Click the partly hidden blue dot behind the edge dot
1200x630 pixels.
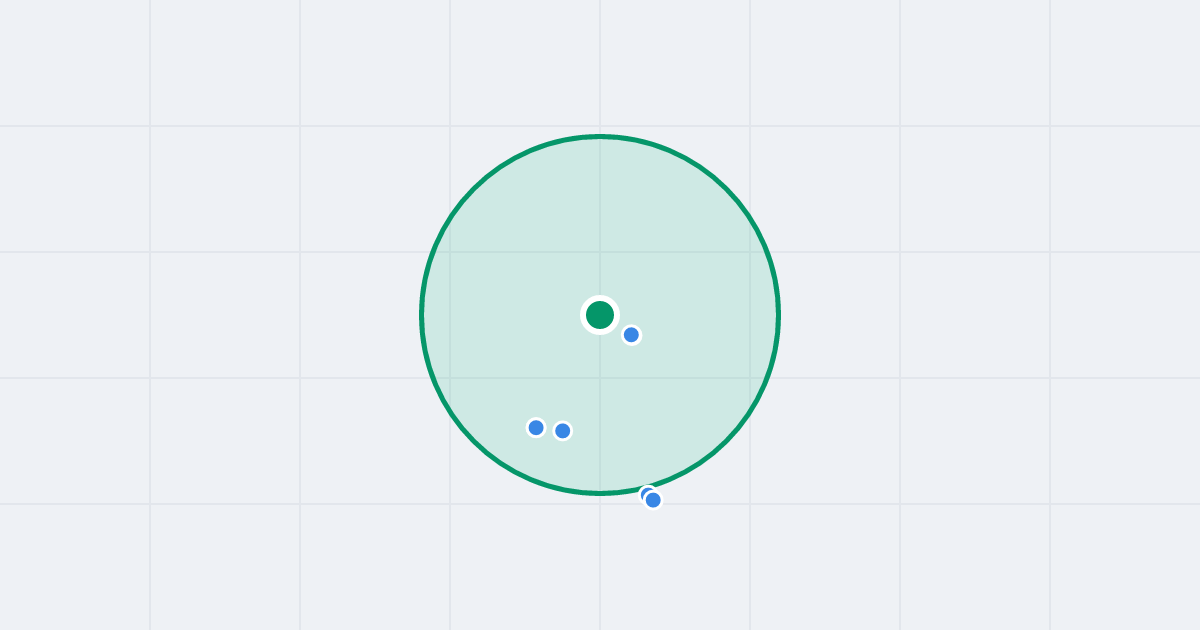click(645, 492)
